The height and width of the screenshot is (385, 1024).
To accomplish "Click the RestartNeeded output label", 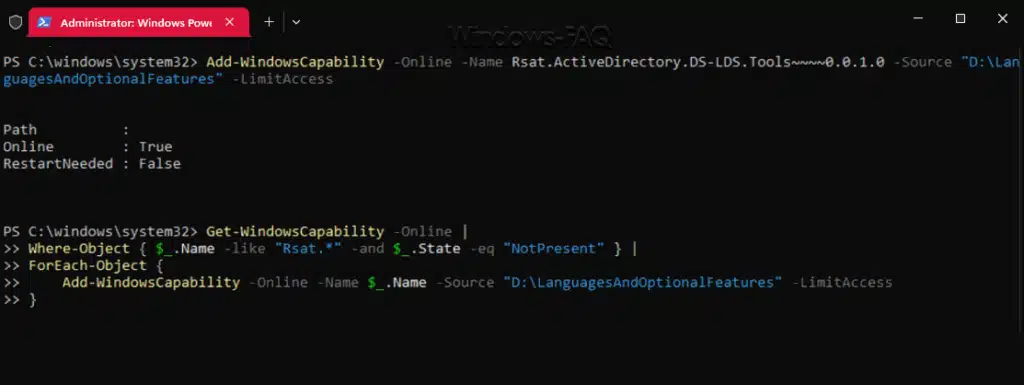I will (x=58, y=164).
